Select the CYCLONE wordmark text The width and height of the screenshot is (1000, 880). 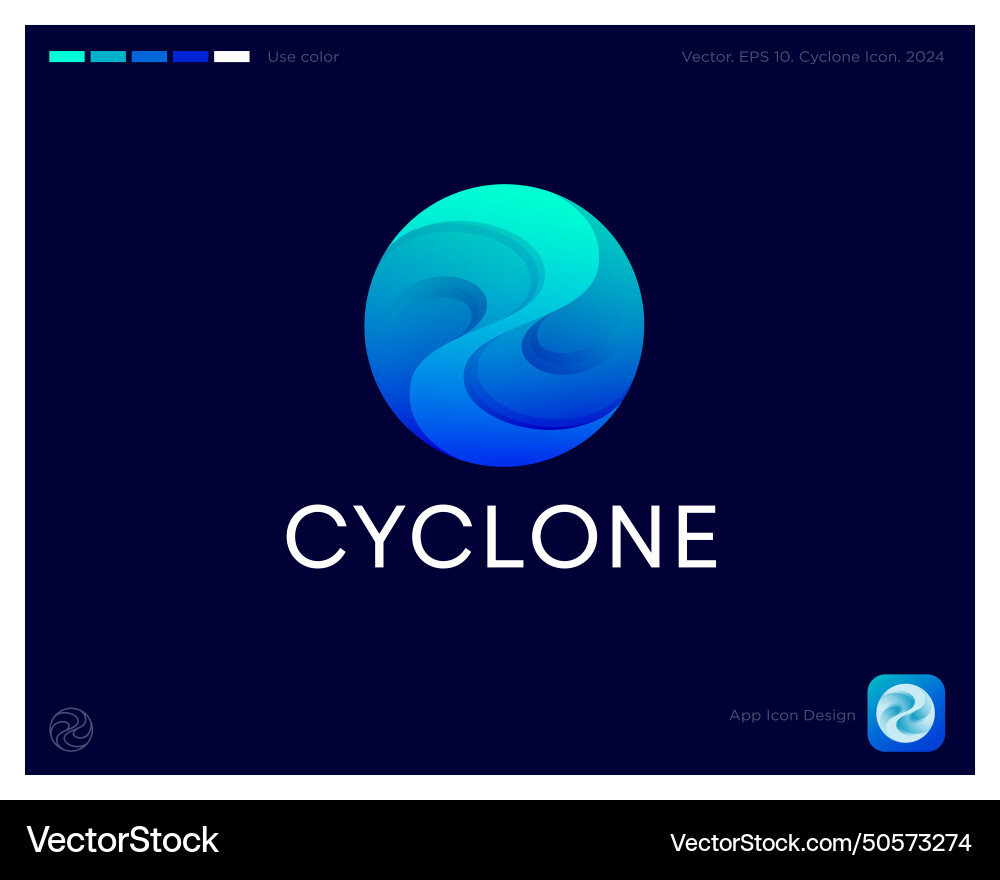502,537
